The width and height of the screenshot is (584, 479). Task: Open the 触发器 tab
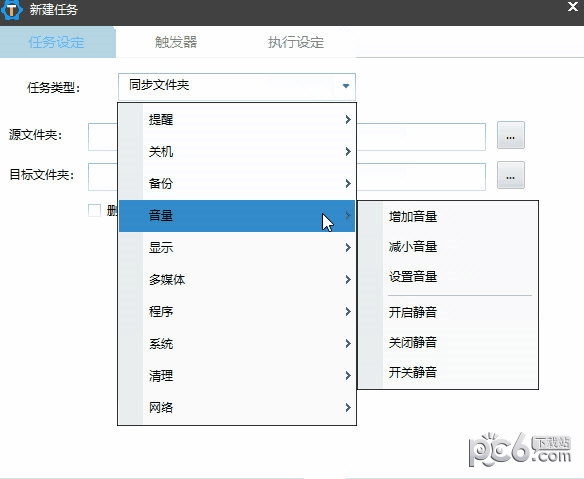(176, 42)
